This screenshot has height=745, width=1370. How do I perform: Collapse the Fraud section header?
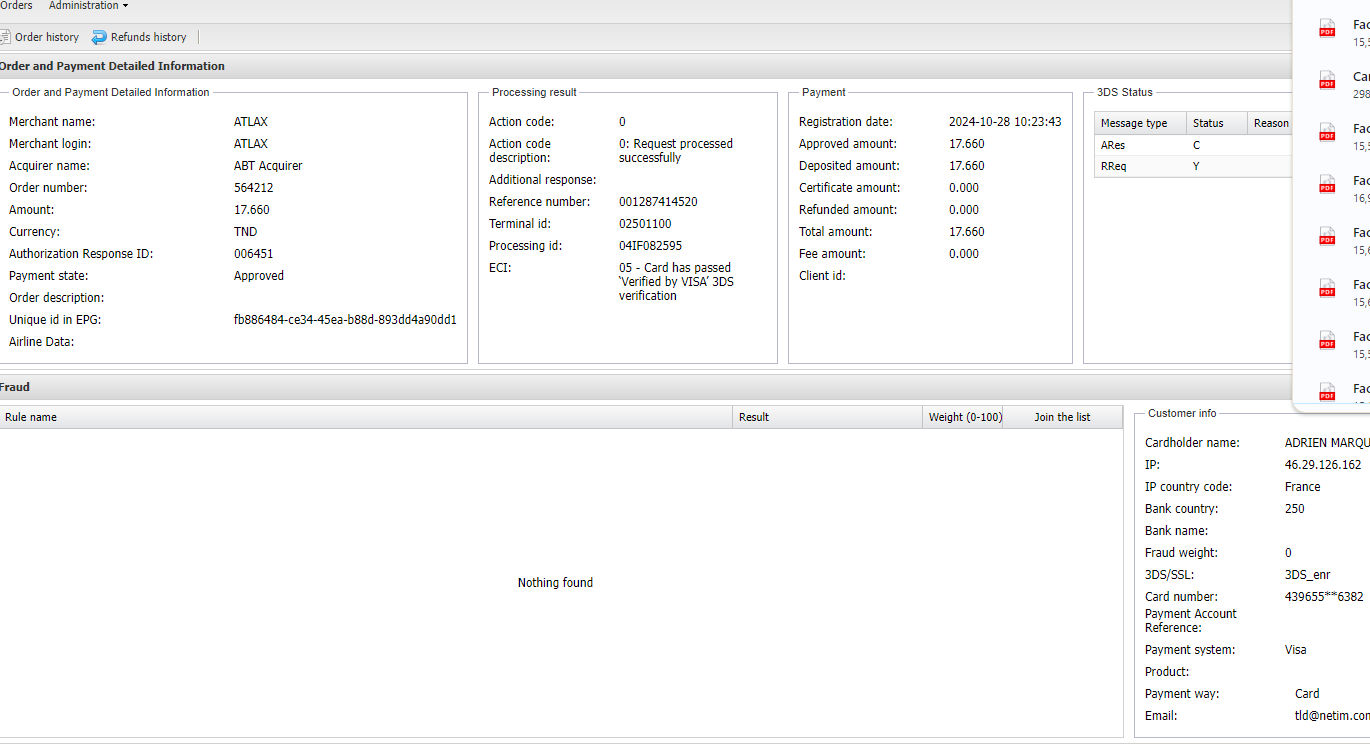point(15,387)
